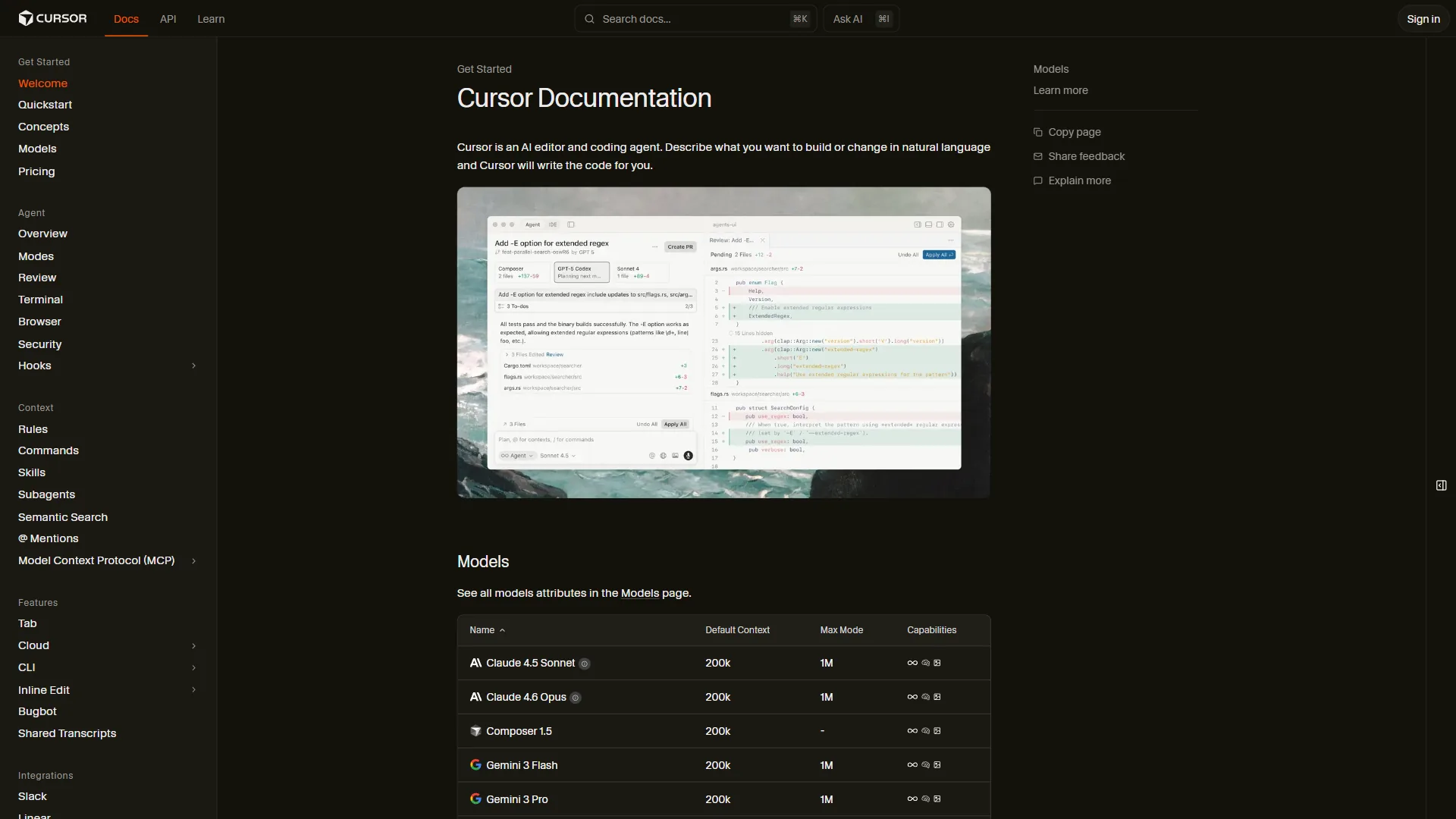Click the Copy page button
Screen dimensions: 1456x819
1067,132
